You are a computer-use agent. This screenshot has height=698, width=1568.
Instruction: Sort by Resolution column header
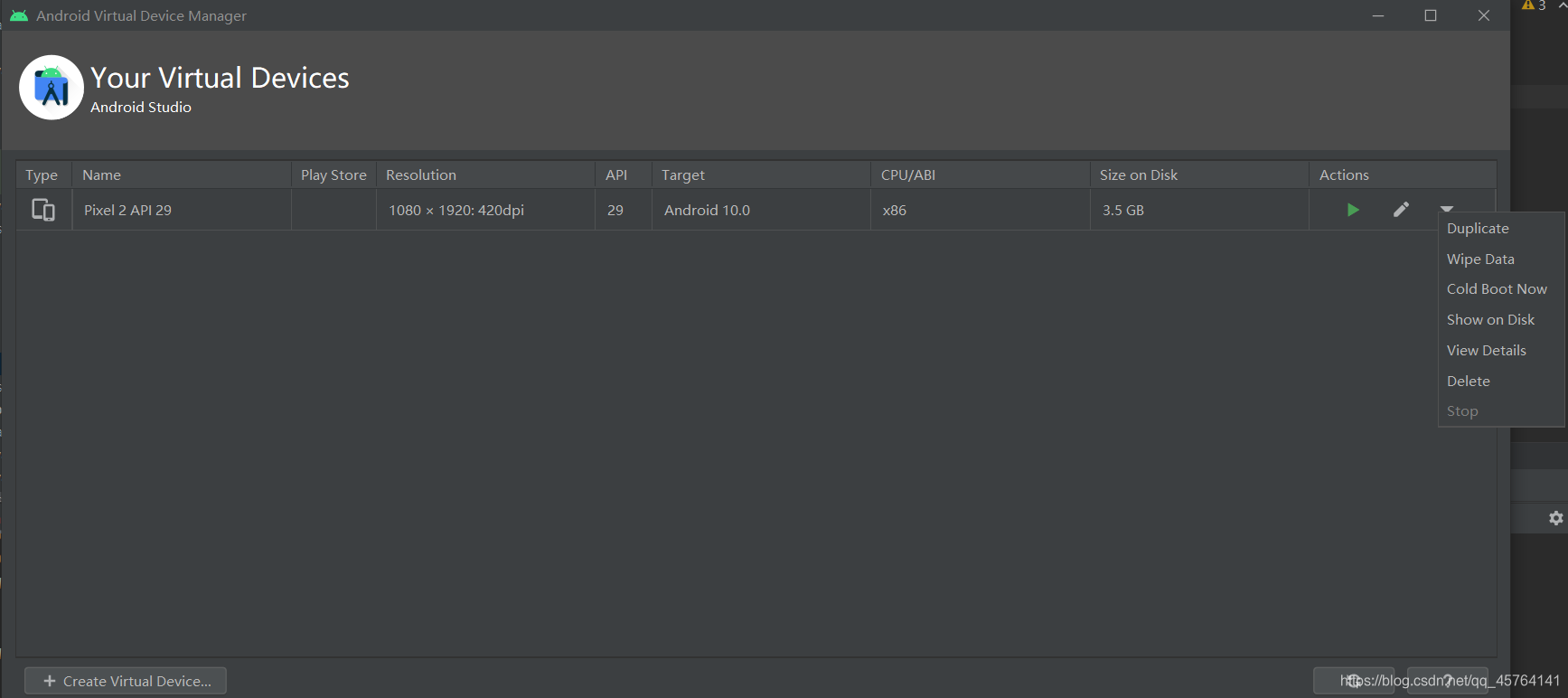(x=485, y=175)
